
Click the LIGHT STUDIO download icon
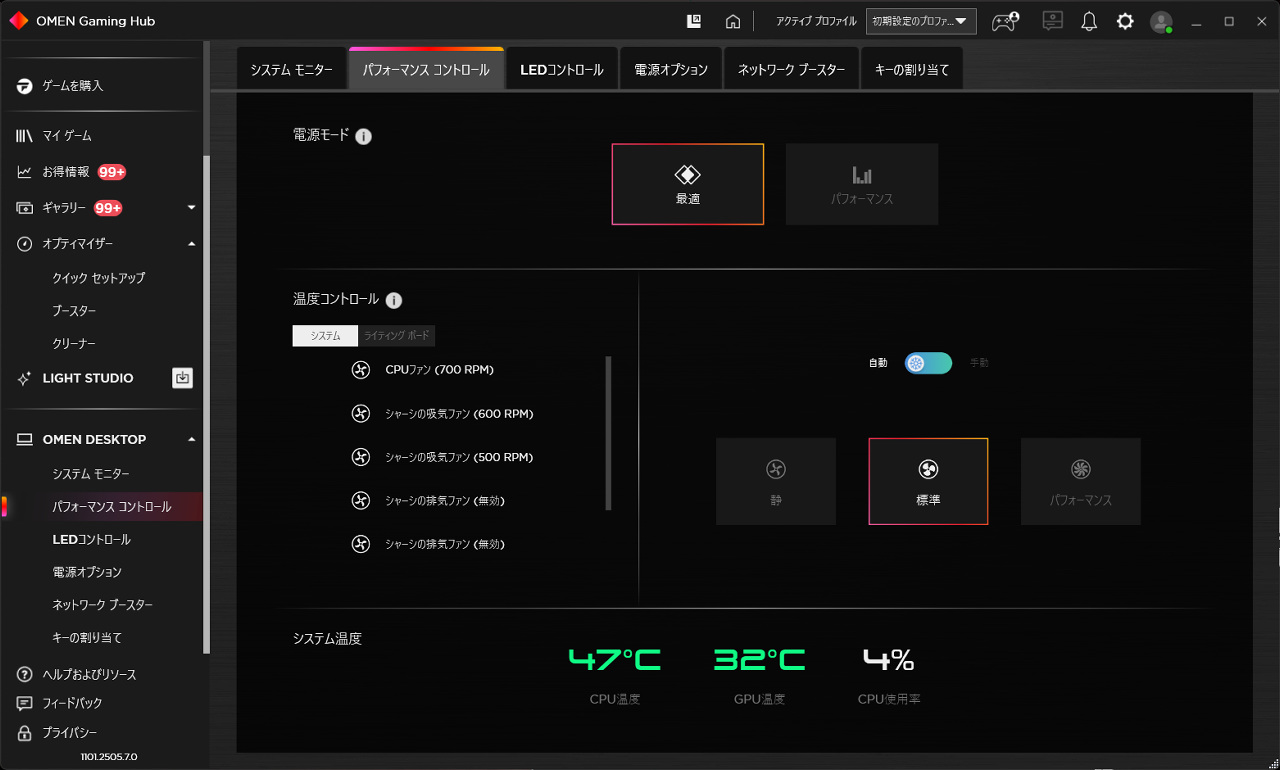point(182,378)
